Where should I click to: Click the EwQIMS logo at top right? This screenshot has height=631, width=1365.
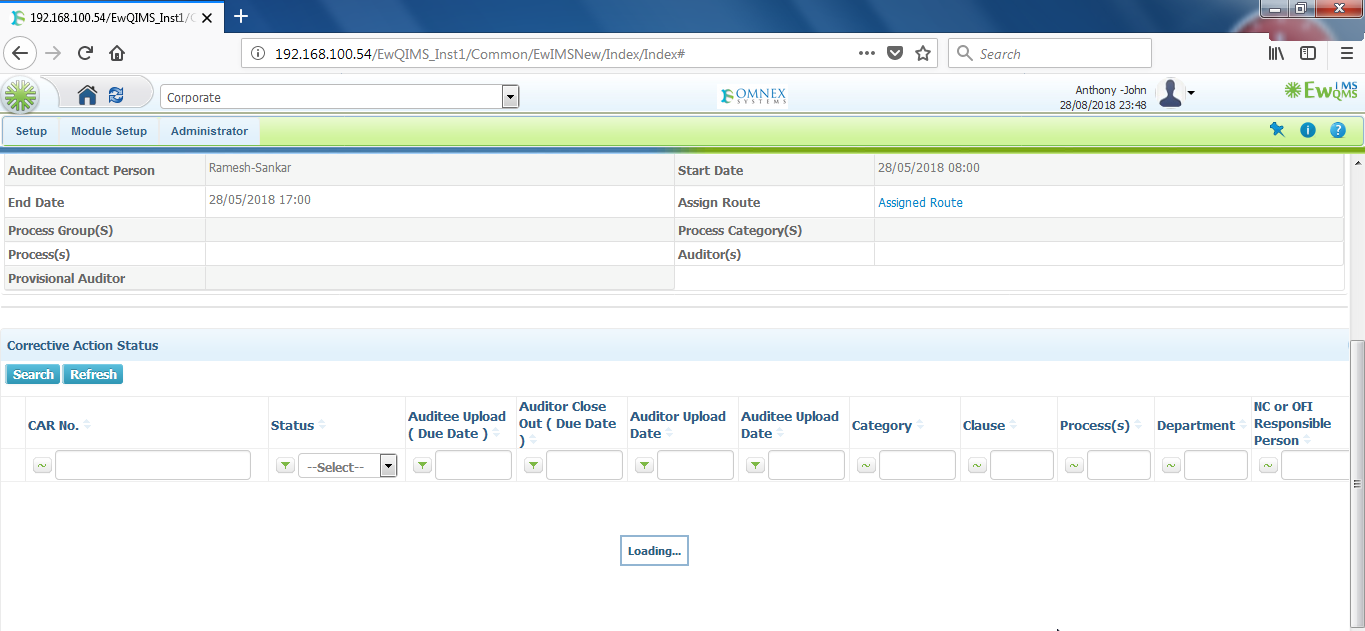[1321, 91]
